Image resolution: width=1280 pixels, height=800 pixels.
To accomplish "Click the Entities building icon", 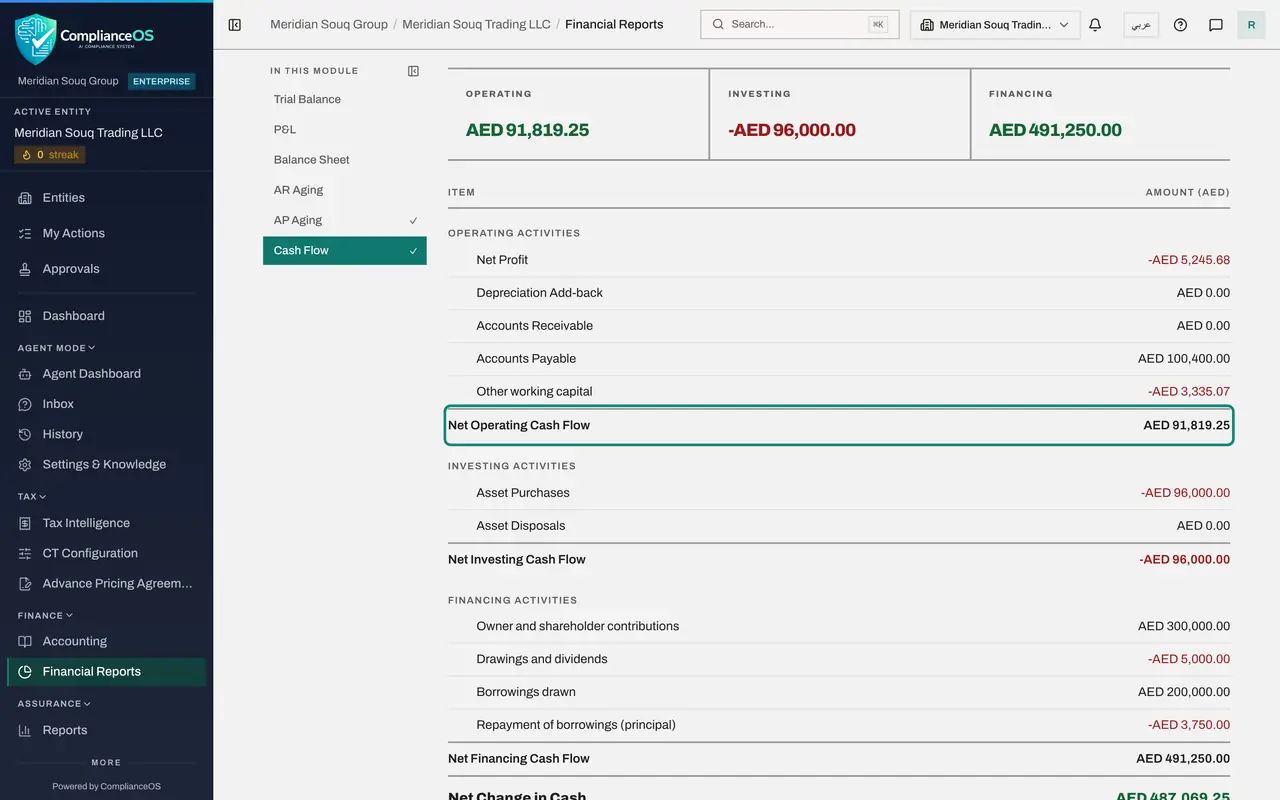I will (25, 198).
